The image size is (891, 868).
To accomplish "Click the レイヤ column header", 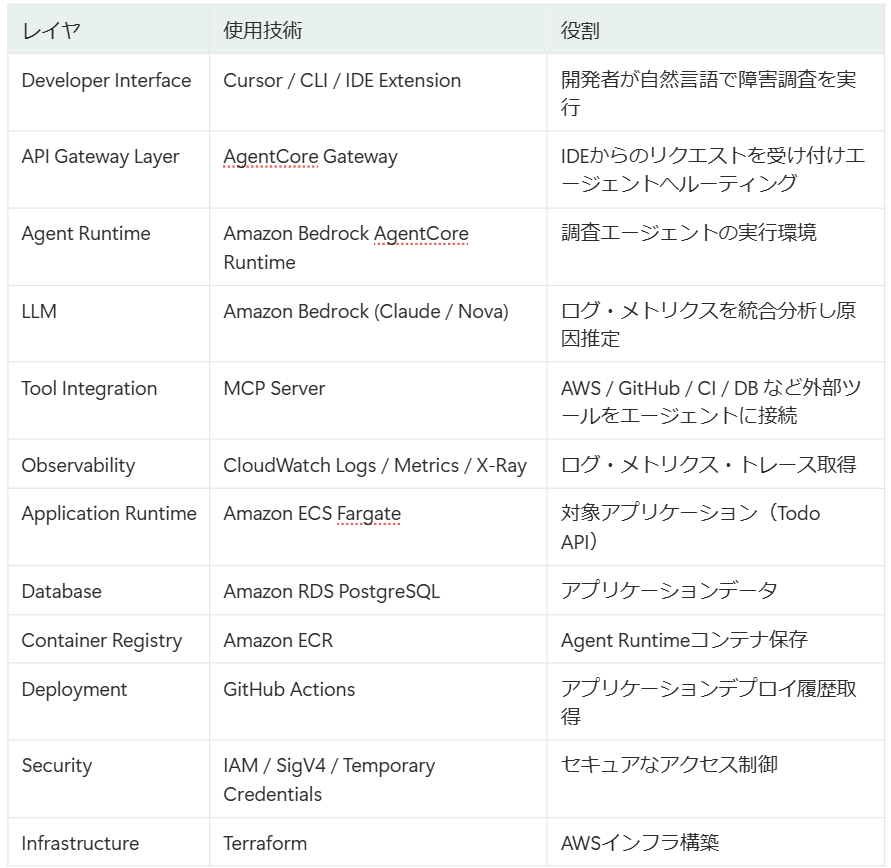I will [x=51, y=30].
